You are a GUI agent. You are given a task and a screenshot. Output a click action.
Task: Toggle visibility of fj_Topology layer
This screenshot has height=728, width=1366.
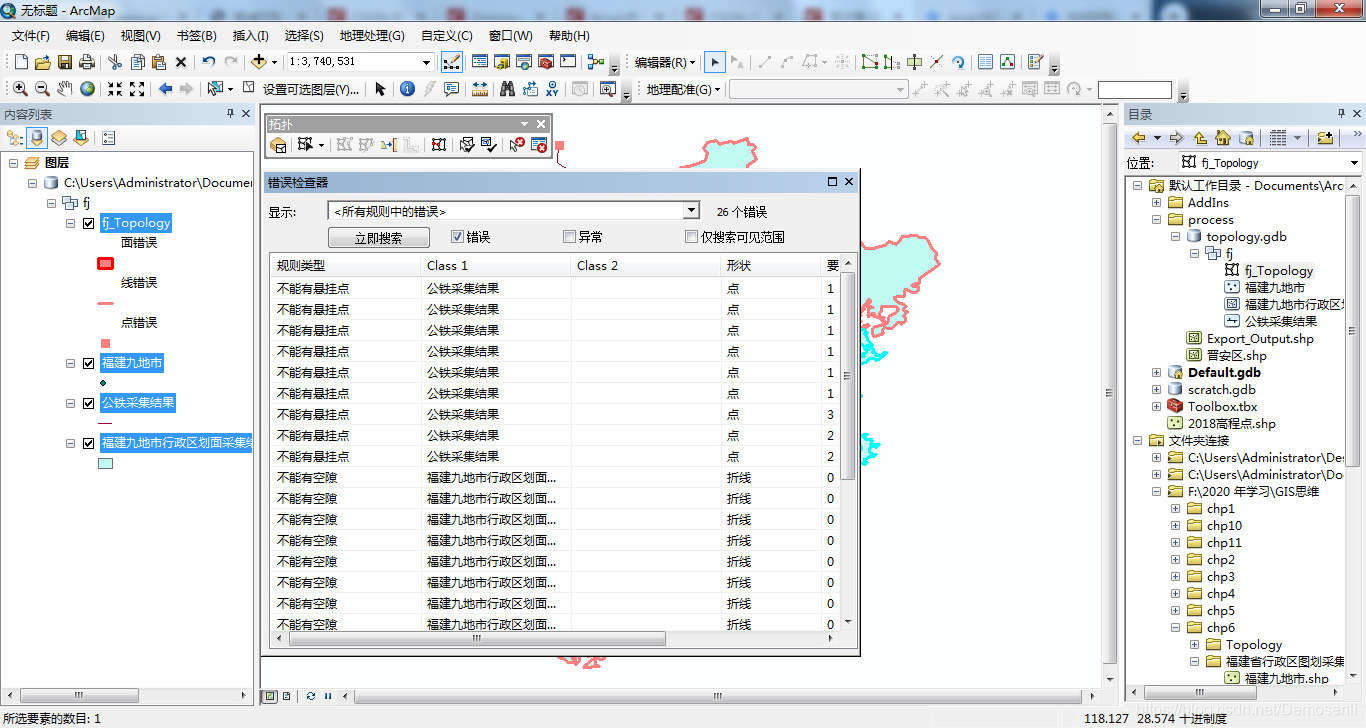88,223
